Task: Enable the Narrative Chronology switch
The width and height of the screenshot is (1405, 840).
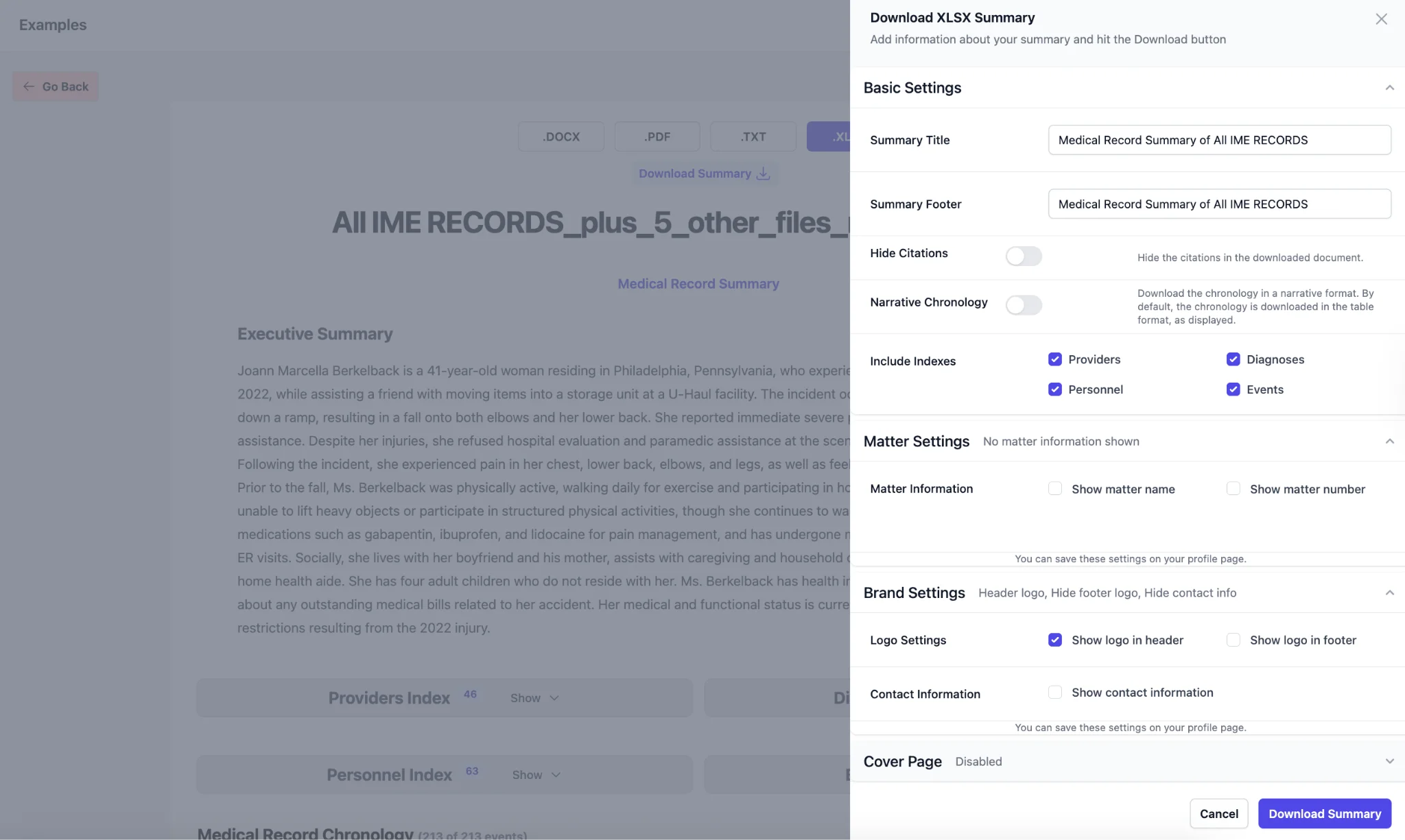Action: coord(1023,305)
